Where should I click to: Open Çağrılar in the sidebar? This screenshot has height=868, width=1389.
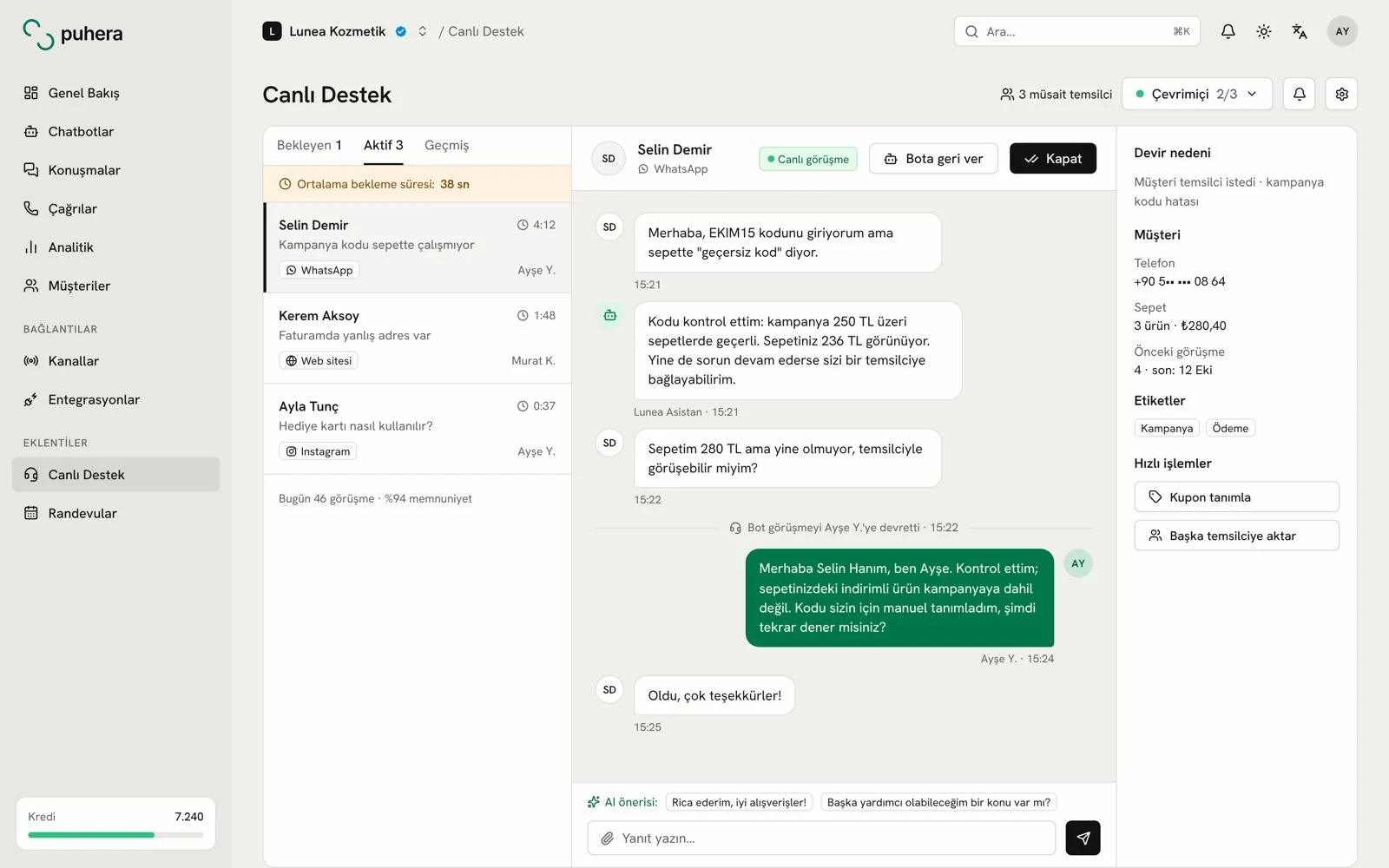(115, 208)
